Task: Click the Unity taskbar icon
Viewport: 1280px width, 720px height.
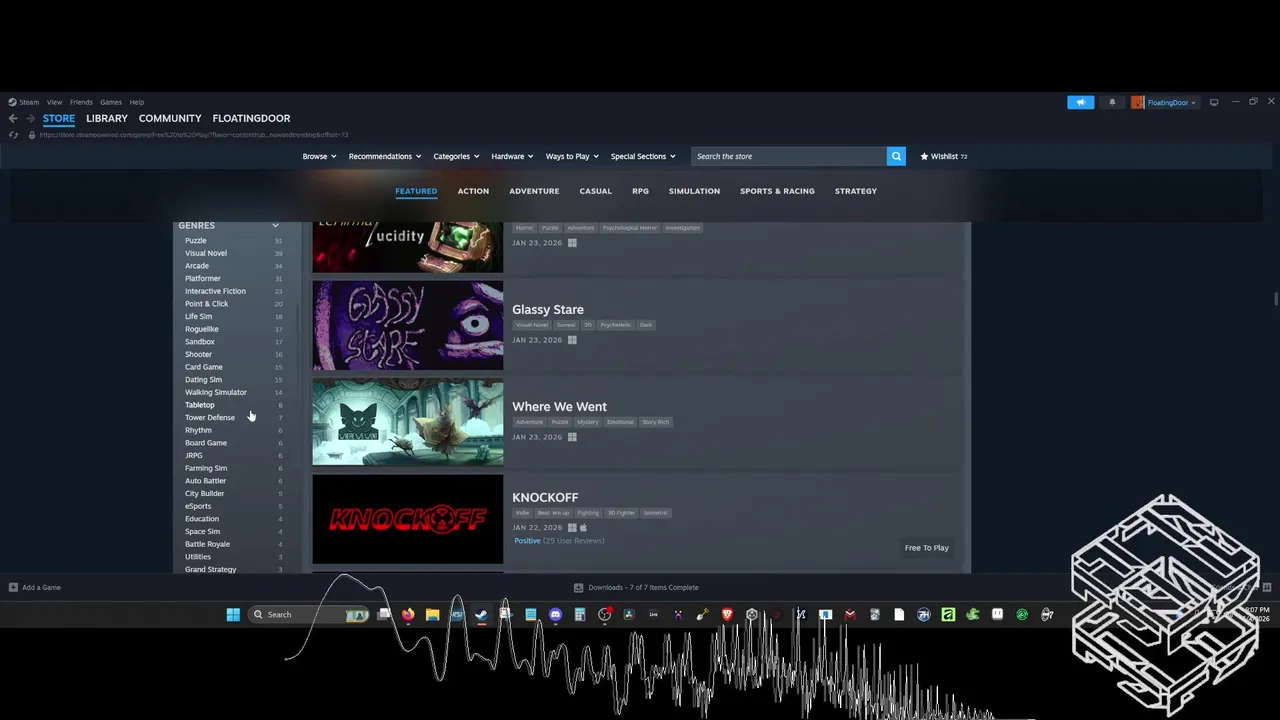Action: 752,614
